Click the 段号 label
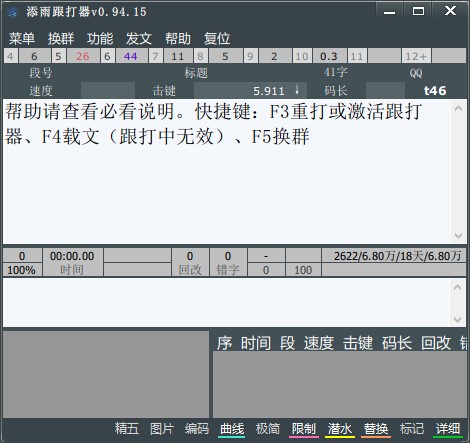470x443 pixels. pyautogui.click(x=41, y=73)
